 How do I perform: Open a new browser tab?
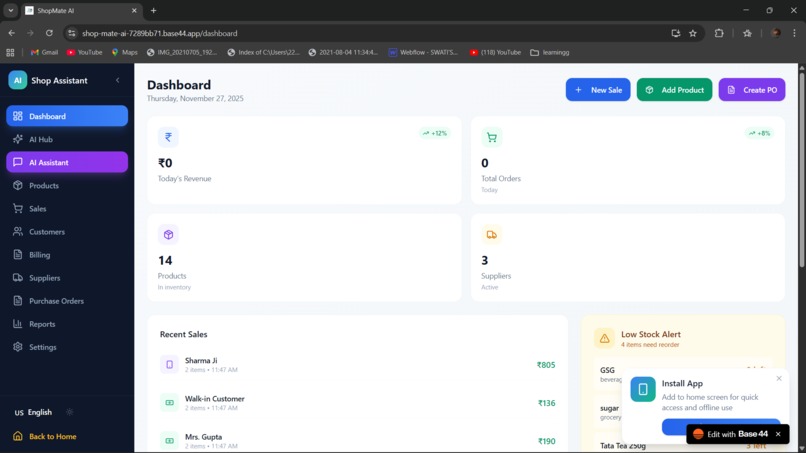tap(153, 10)
